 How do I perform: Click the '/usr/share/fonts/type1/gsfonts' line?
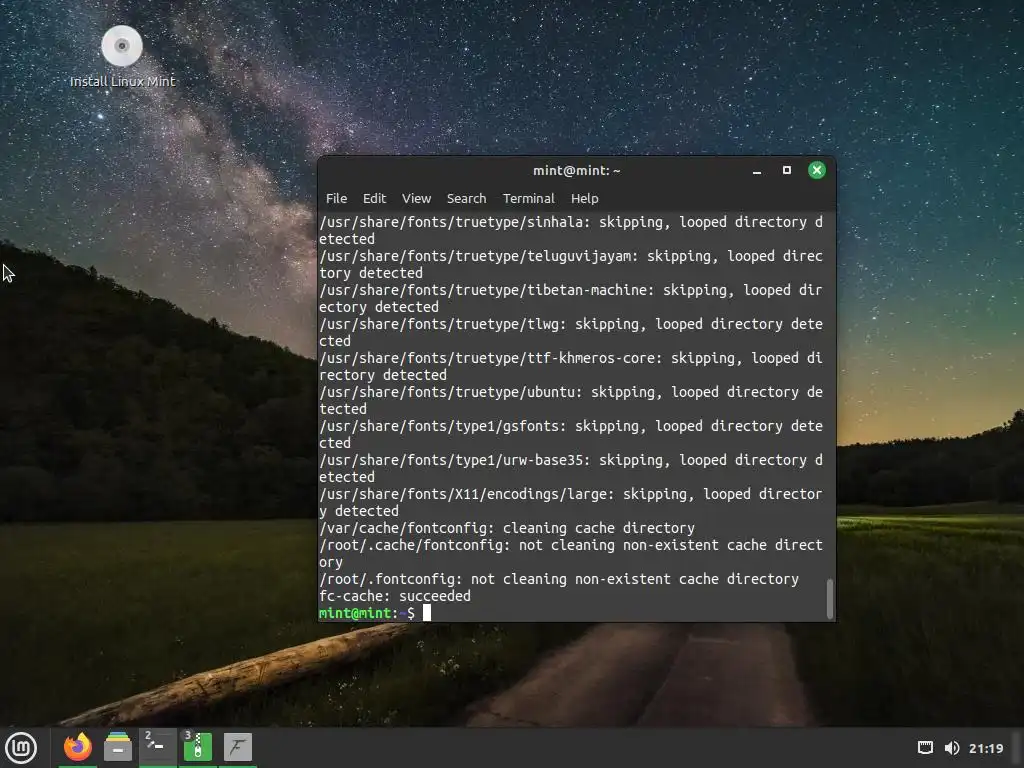click(x=571, y=434)
